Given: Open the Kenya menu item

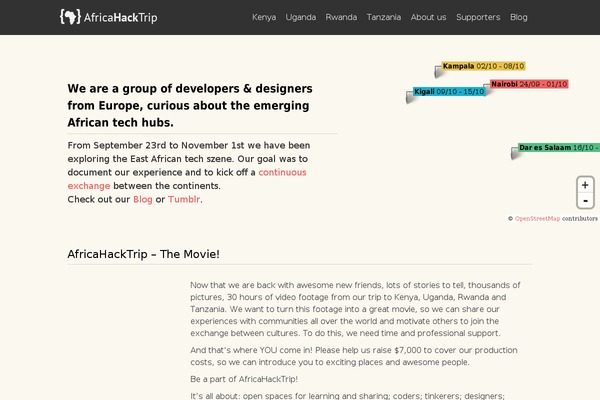Looking at the screenshot, I should pos(264,17).
